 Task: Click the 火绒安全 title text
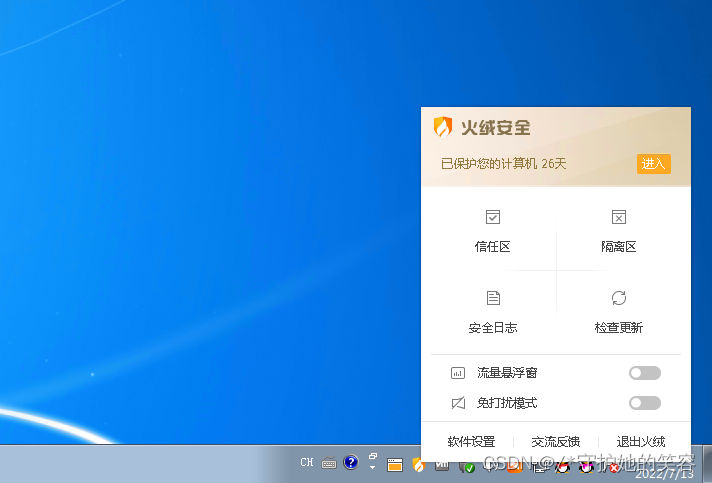(x=496, y=128)
